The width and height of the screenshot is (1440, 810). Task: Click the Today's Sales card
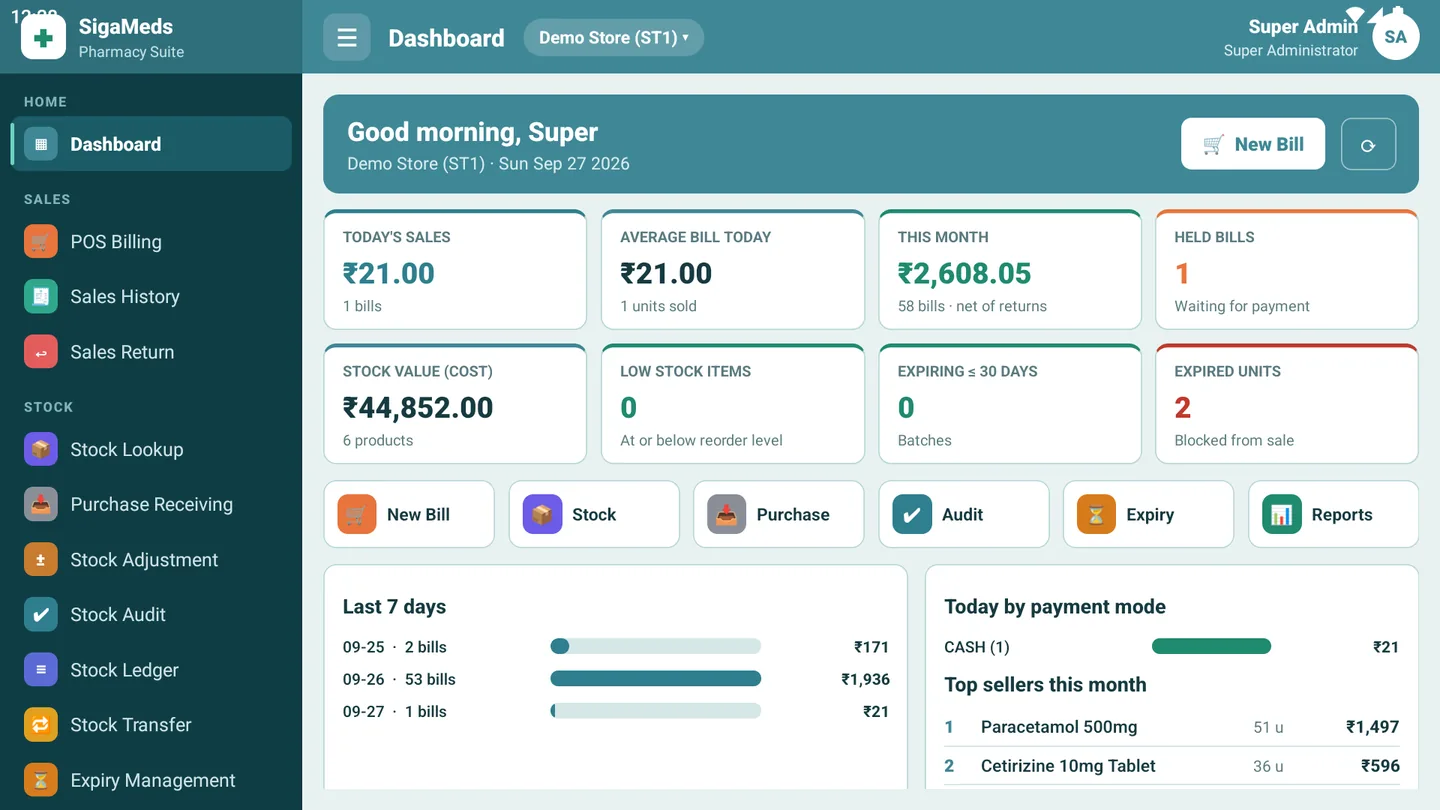point(455,270)
